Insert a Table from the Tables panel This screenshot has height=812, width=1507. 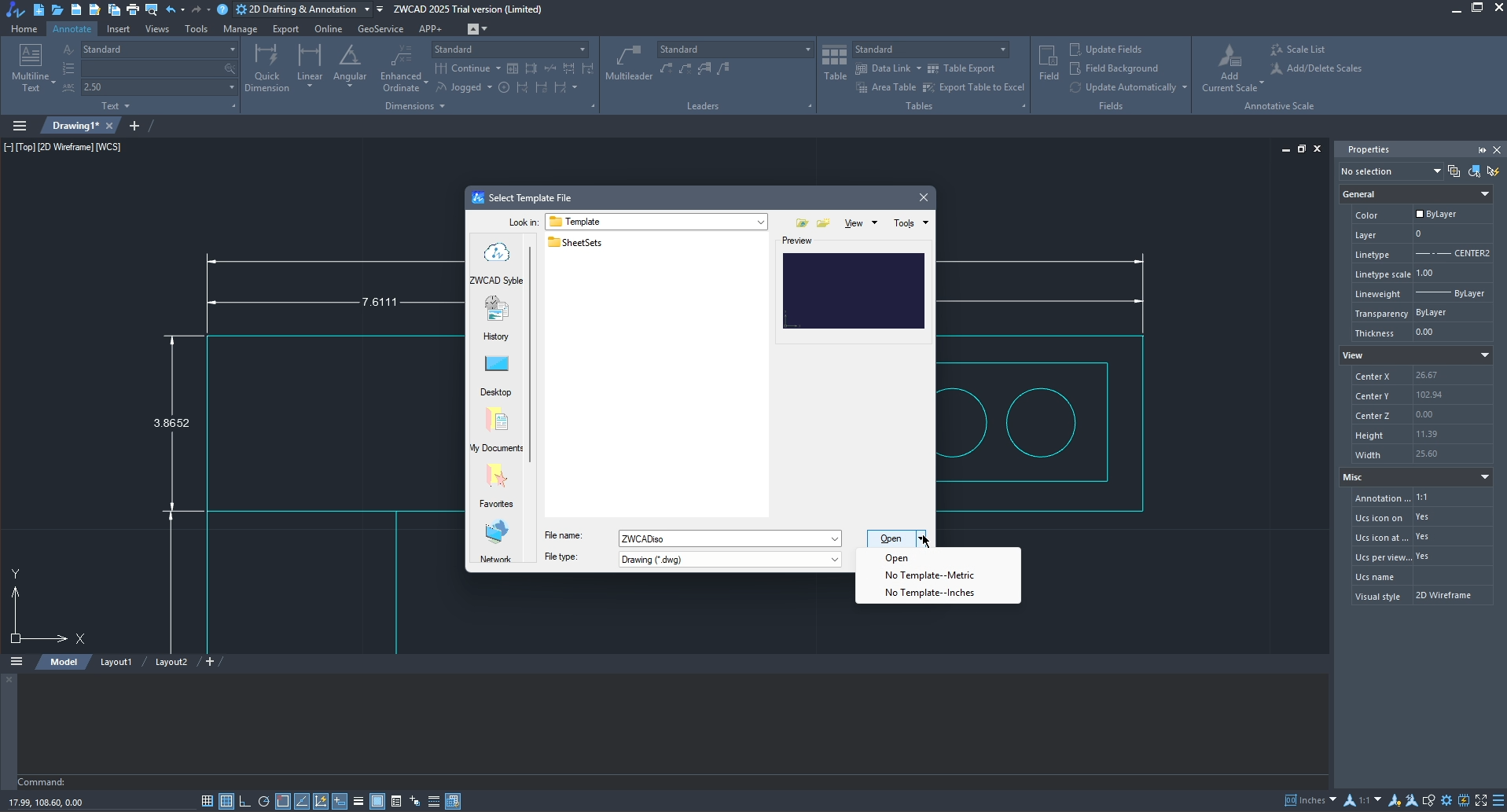[835, 63]
